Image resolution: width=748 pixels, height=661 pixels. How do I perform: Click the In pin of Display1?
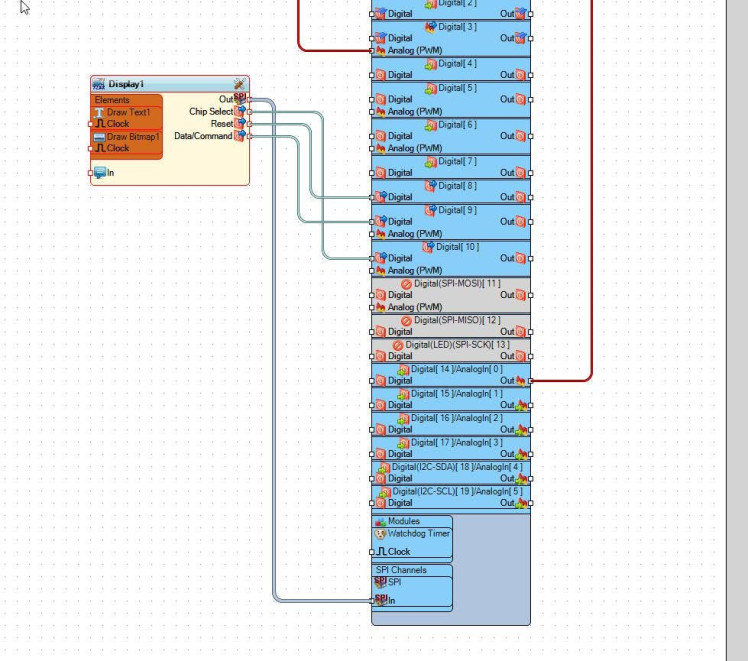(x=91, y=173)
